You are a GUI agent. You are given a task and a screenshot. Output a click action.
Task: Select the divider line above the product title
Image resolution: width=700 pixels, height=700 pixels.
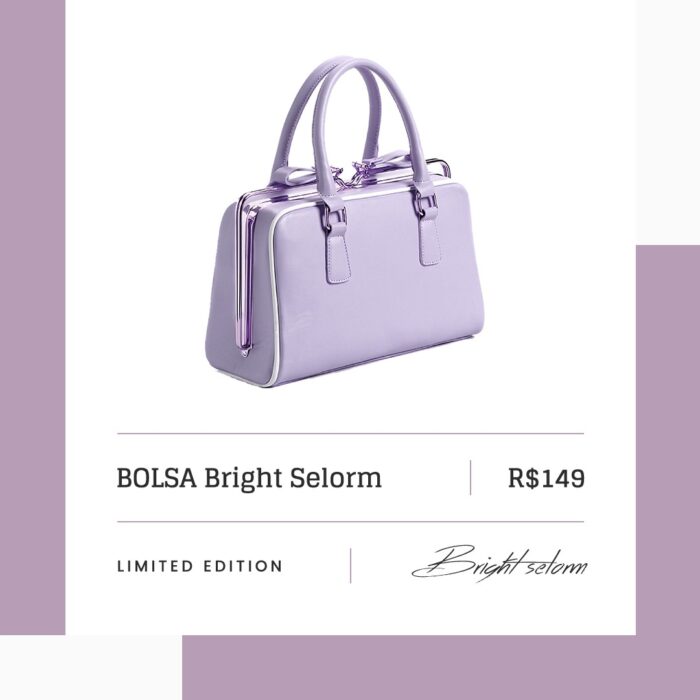click(x=350, y=433)
